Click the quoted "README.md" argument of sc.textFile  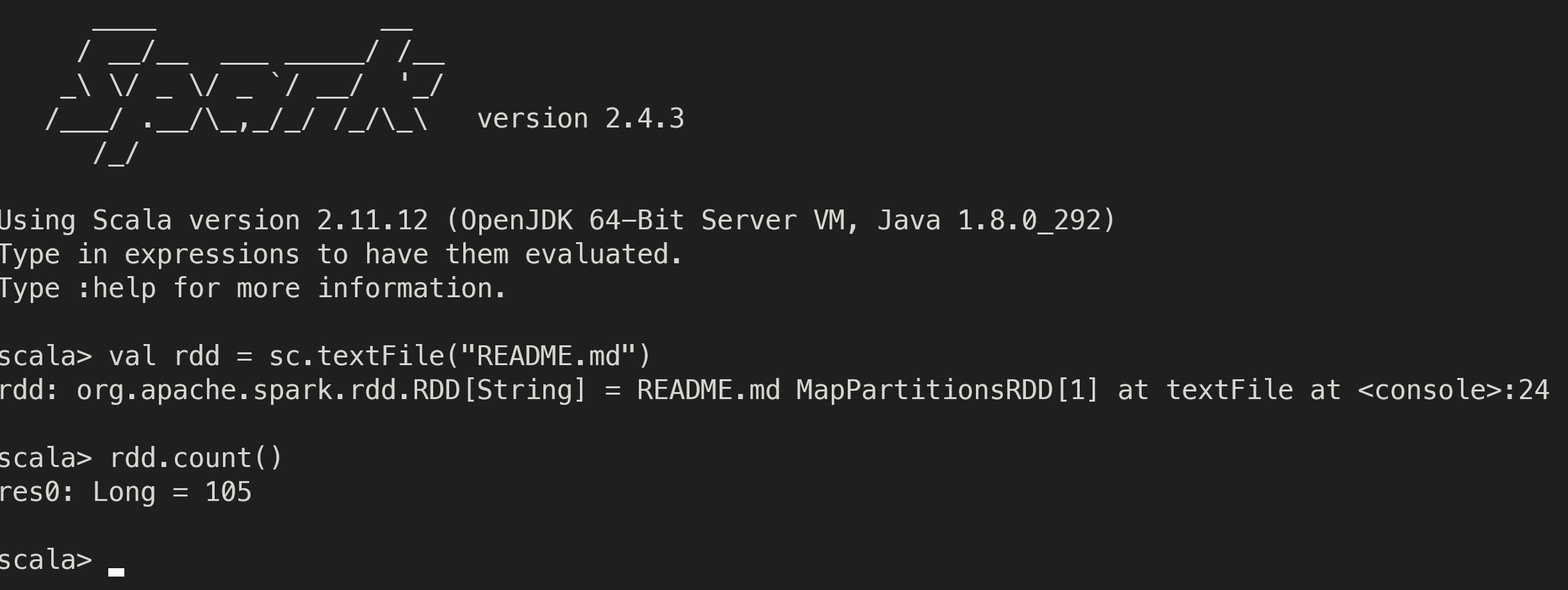(x=549, y=356)
